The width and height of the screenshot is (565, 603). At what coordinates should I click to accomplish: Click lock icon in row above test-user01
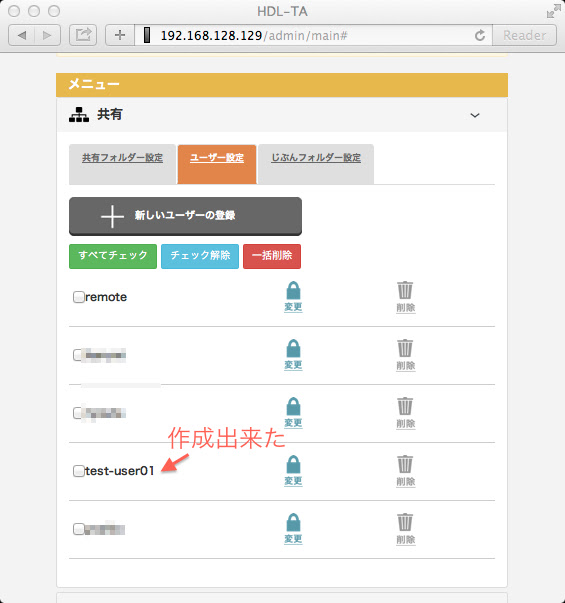(293, 406)
